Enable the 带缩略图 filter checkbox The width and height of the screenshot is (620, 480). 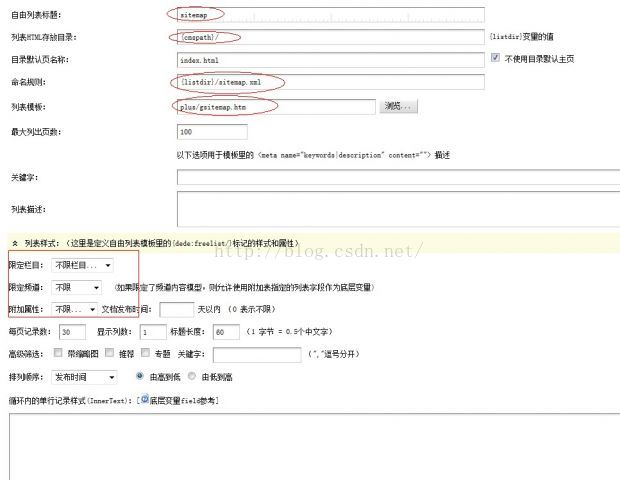tap(59, 353)
